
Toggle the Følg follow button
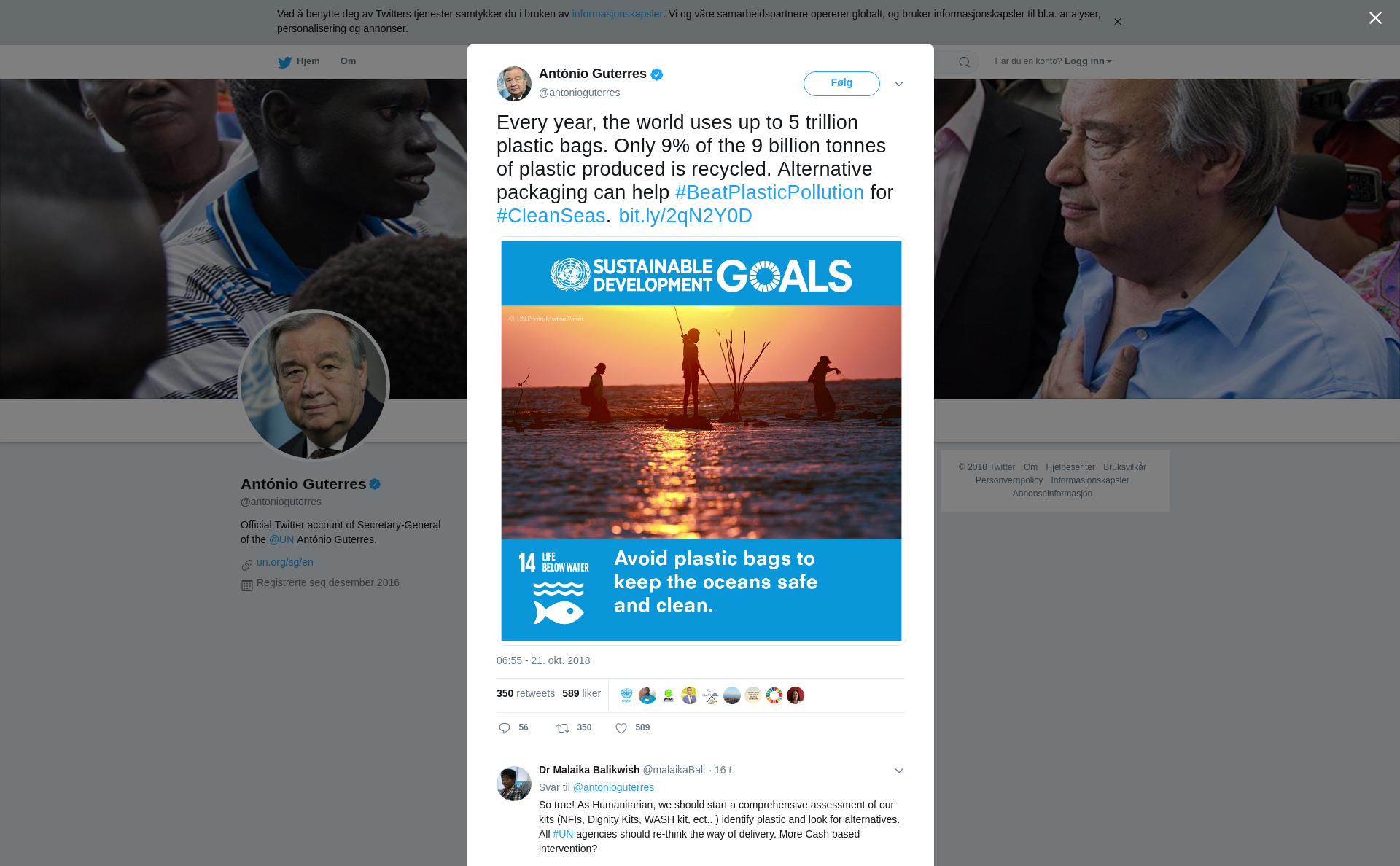coord(841,84)
